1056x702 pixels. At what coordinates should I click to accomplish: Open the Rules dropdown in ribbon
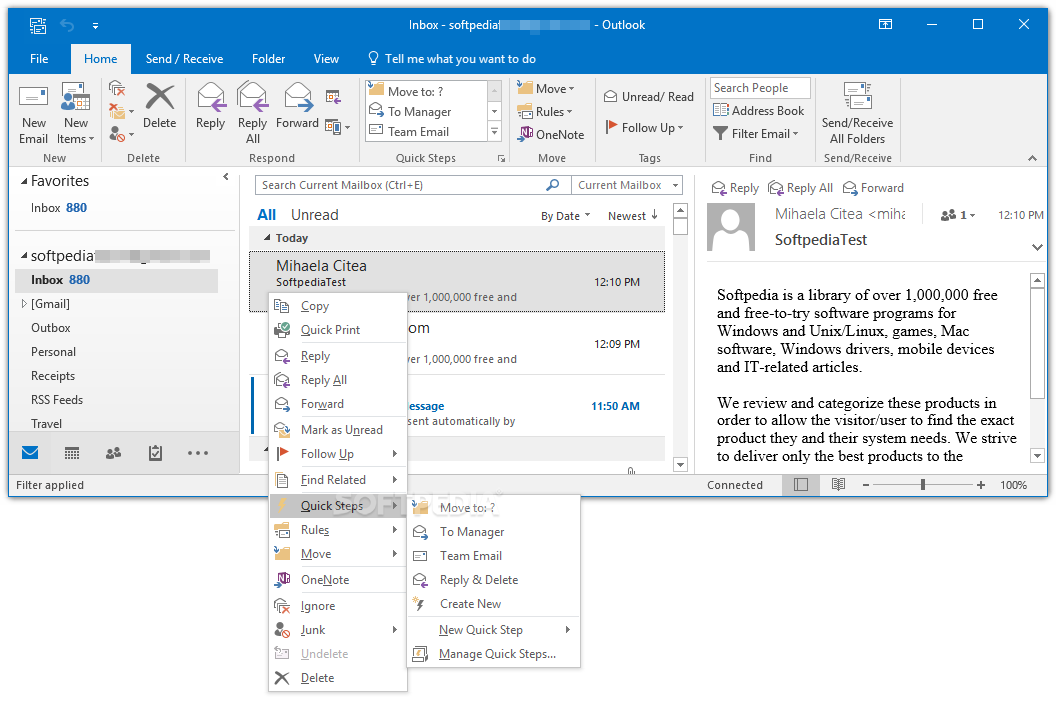[x=545, y=111]
